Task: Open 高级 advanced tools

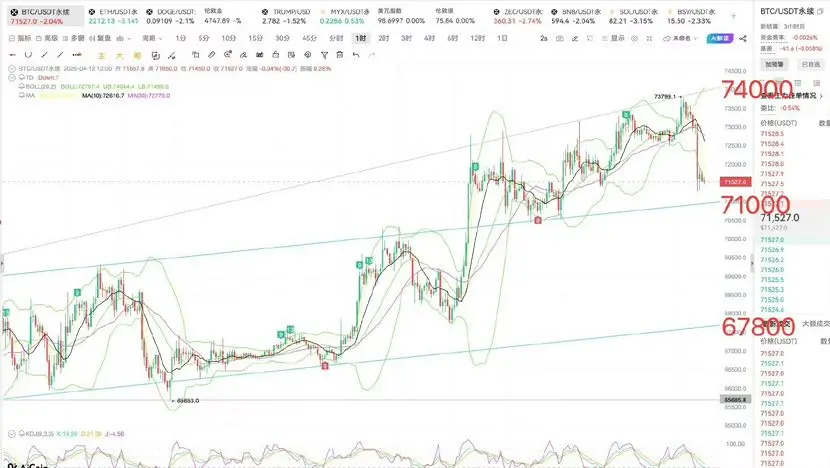Action: coord(47,38)
